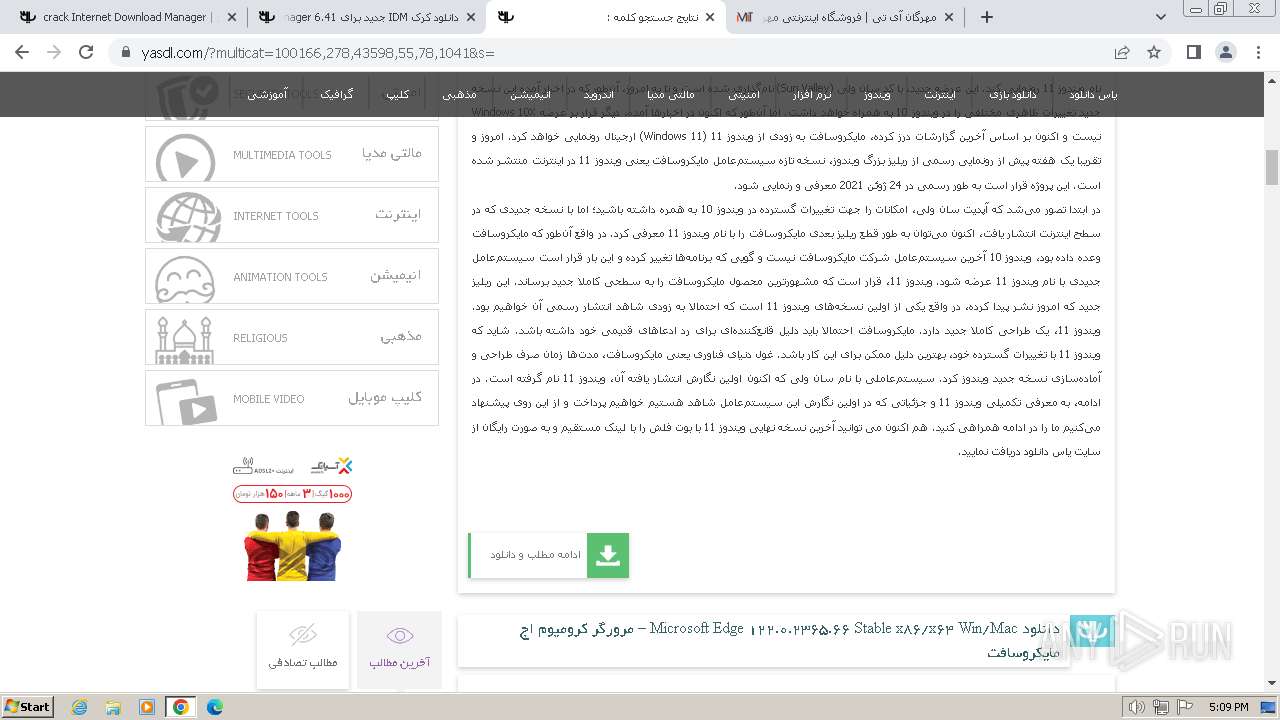The image size is (1280, 720).
Task: Open کلیپ navigation item
Action: (x=398, y=94)
